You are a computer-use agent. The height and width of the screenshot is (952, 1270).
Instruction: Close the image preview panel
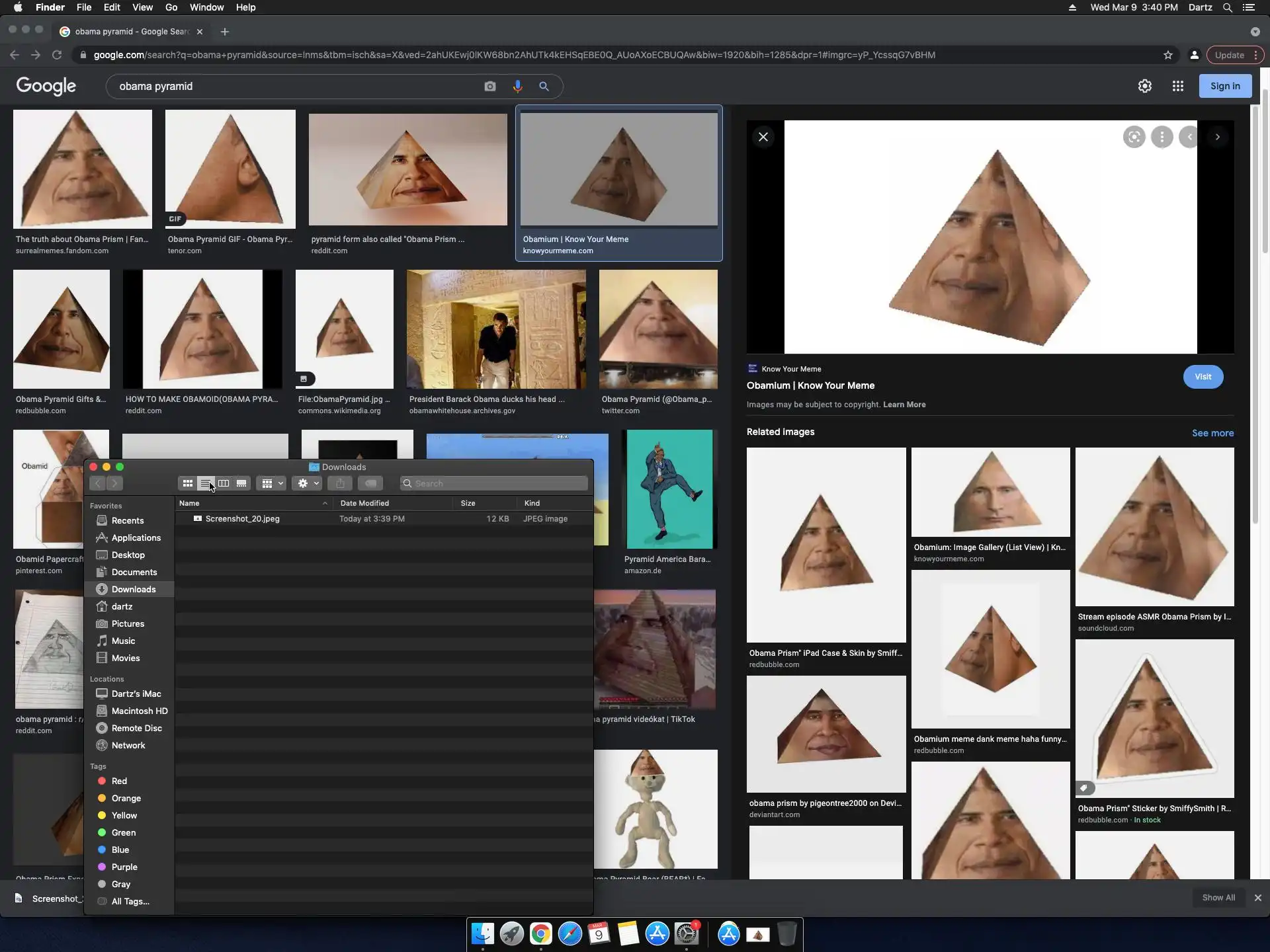pos(763,137)
